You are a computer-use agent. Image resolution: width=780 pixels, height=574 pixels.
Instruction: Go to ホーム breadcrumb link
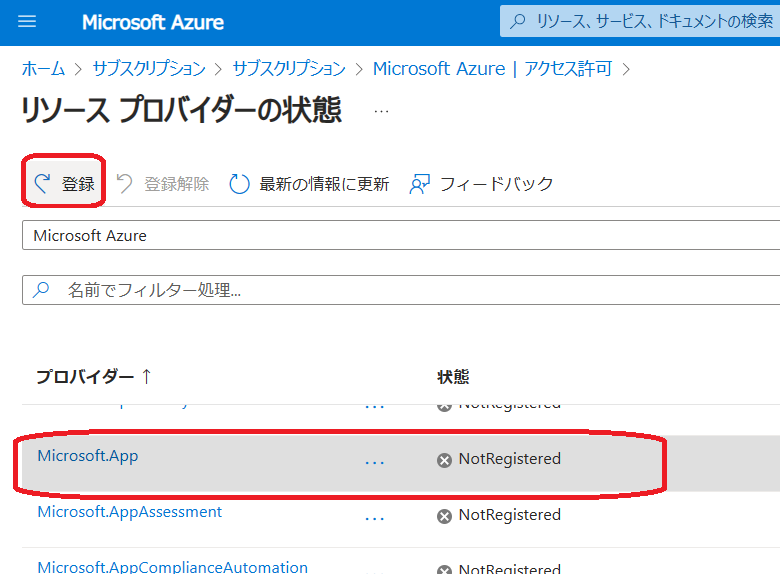[43, 68]
